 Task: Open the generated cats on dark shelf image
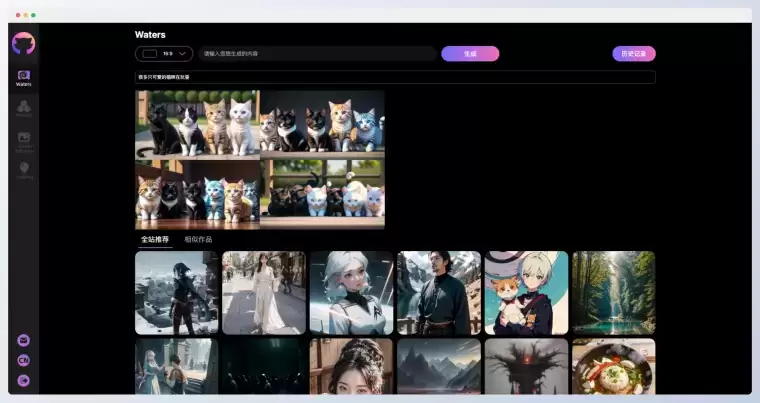322,125
